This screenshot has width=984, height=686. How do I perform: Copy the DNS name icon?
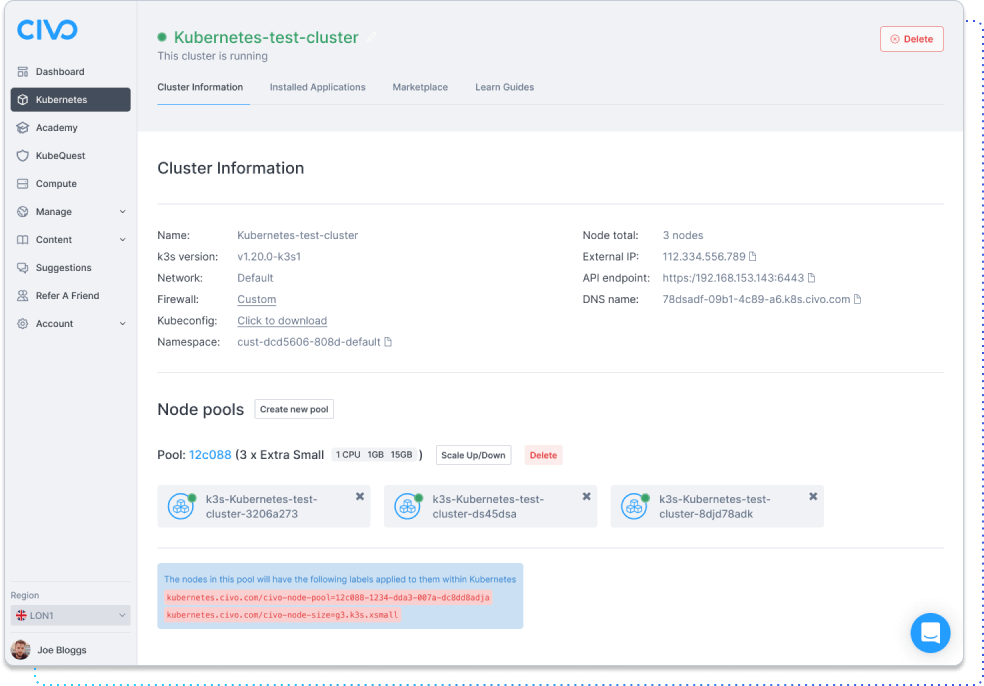click(858, 299)
